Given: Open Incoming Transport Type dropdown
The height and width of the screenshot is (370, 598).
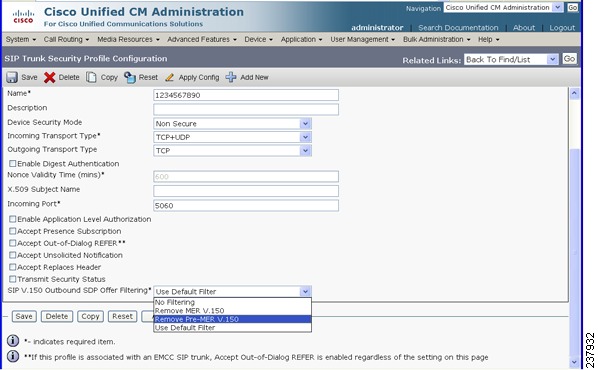Looking at the screenshot, I should pos(232,137).
